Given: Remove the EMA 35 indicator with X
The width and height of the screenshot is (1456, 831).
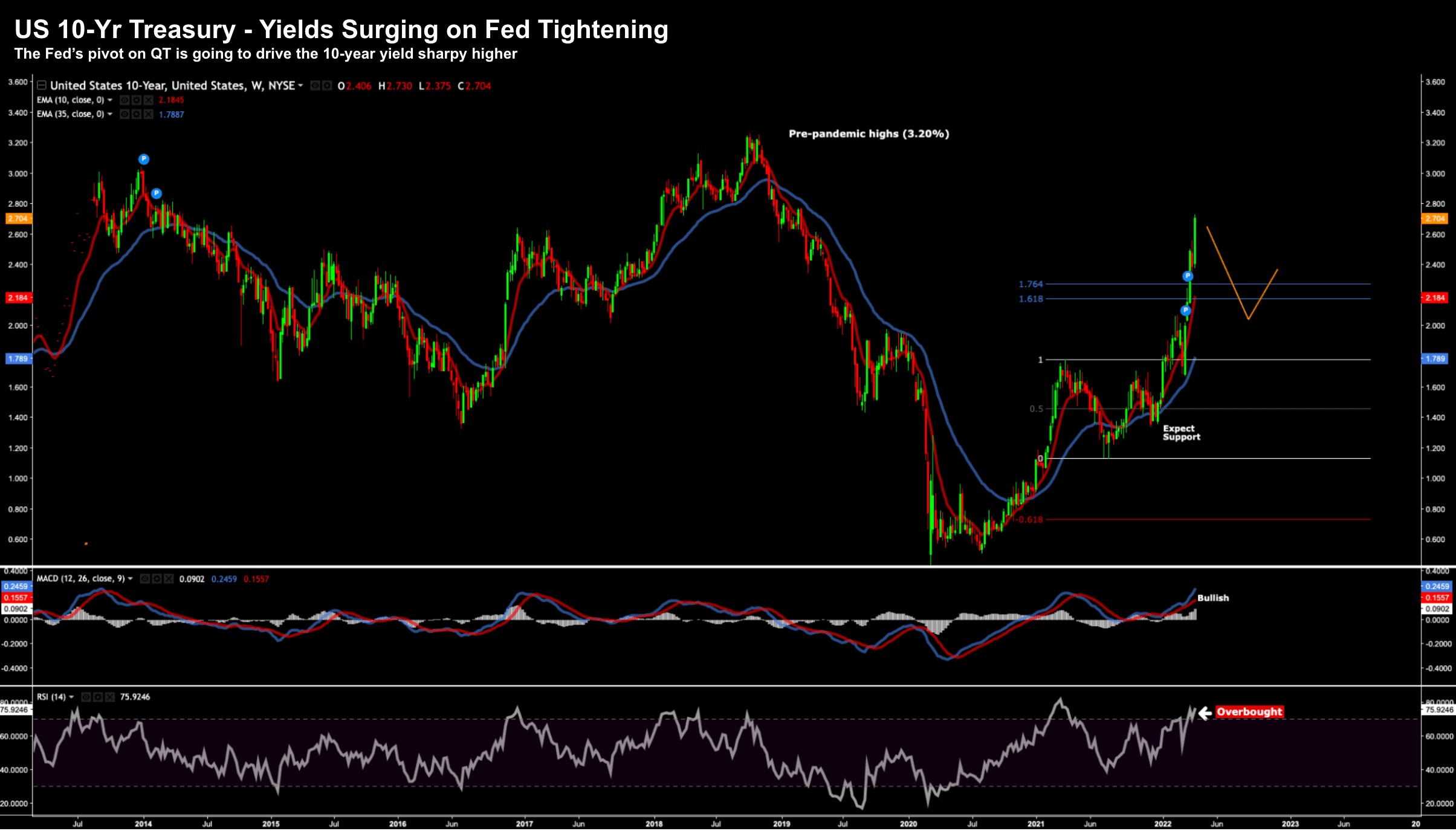Looking at the screenshot, I should coord(149,114).
